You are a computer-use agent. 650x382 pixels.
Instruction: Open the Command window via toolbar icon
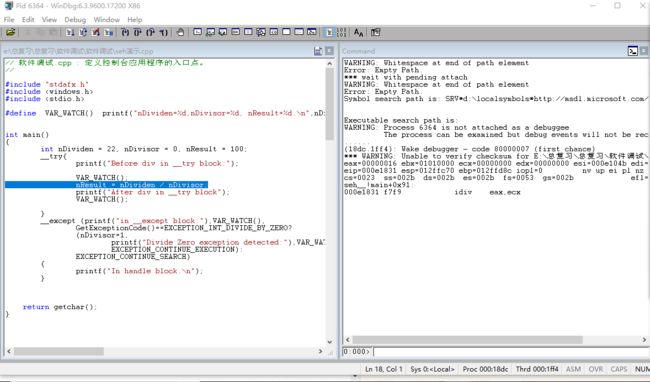pos(197,32)
